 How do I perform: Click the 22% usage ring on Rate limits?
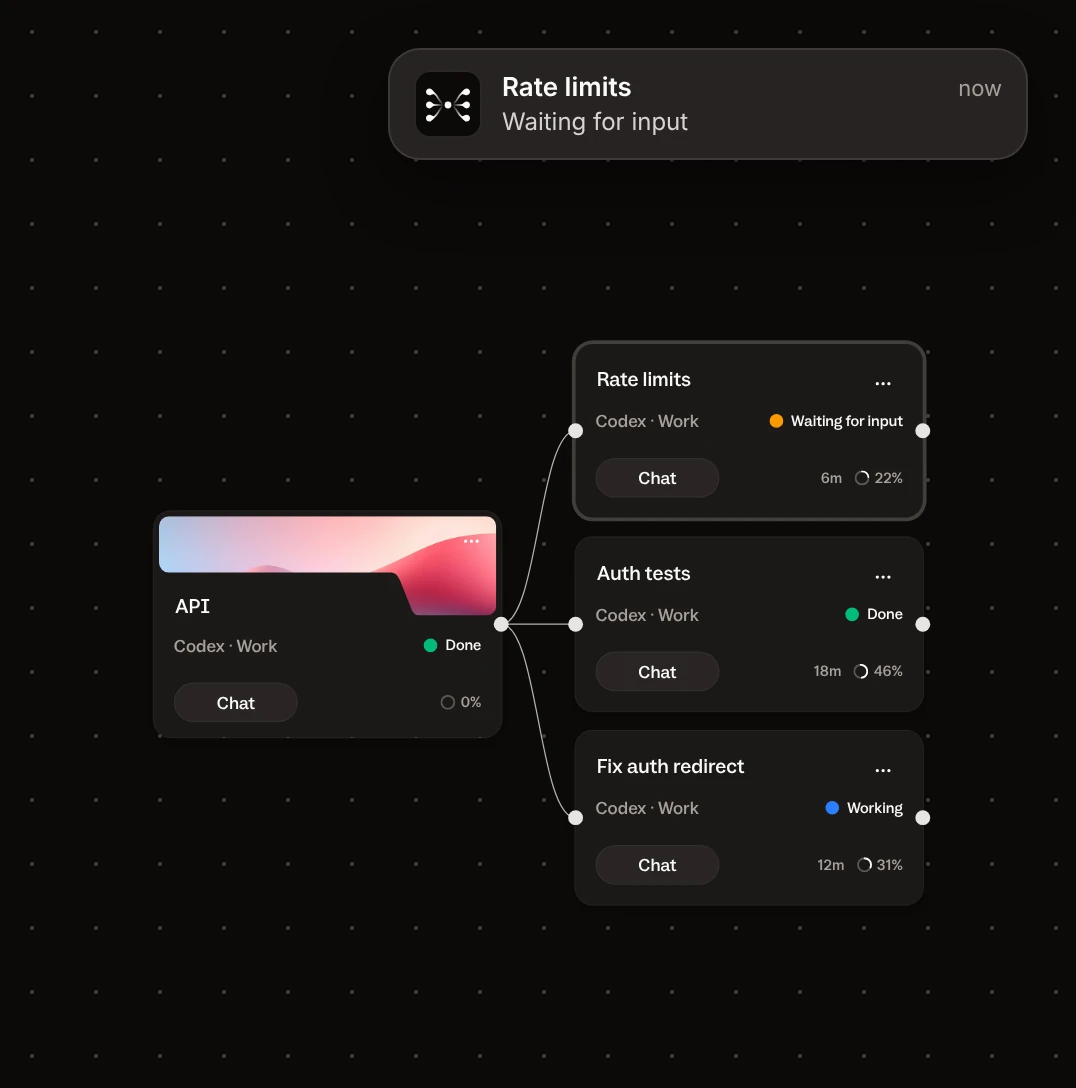862,478
